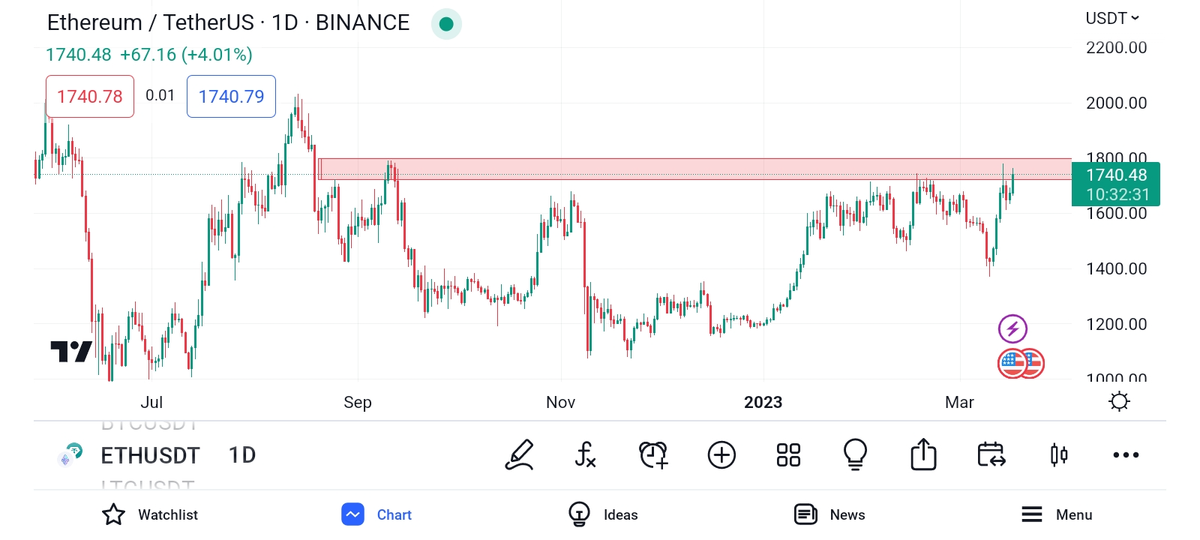Open the drawing tools pencil icon
The height and width of the screenshot is (540, 1200).
(x=519, y=455)
